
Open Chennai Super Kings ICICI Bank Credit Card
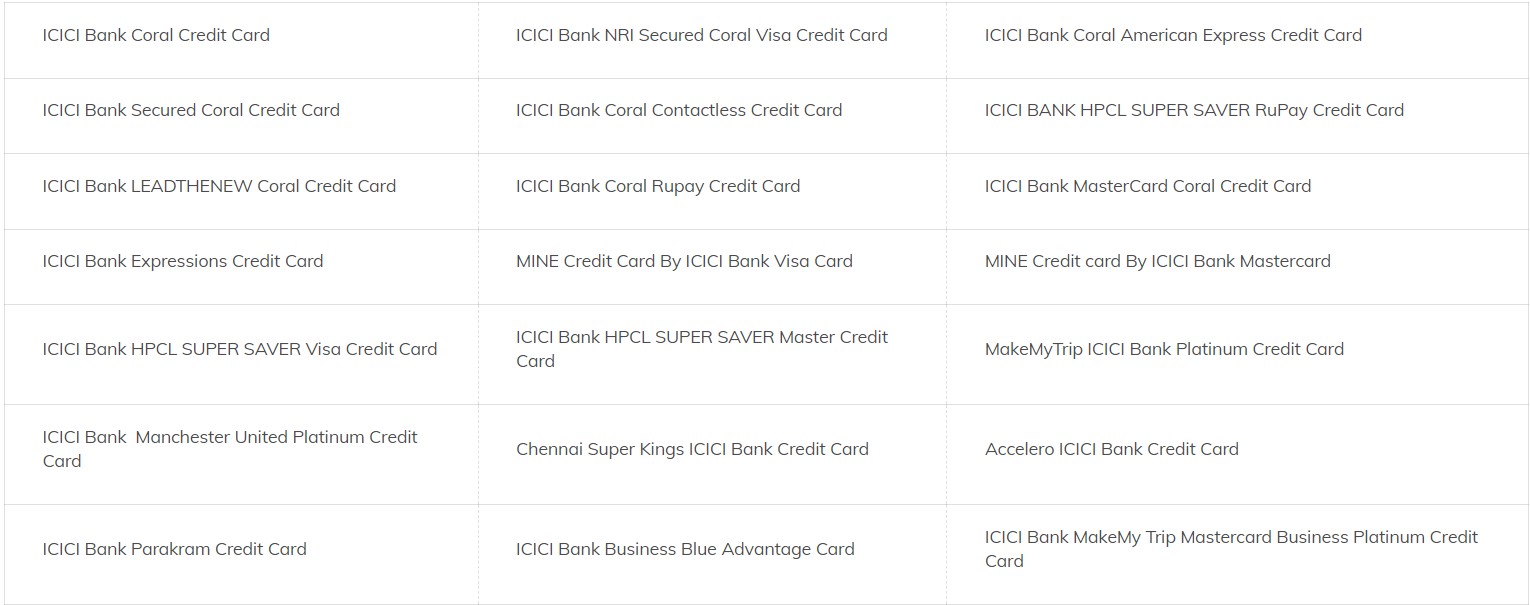click(x=692, y=449)
